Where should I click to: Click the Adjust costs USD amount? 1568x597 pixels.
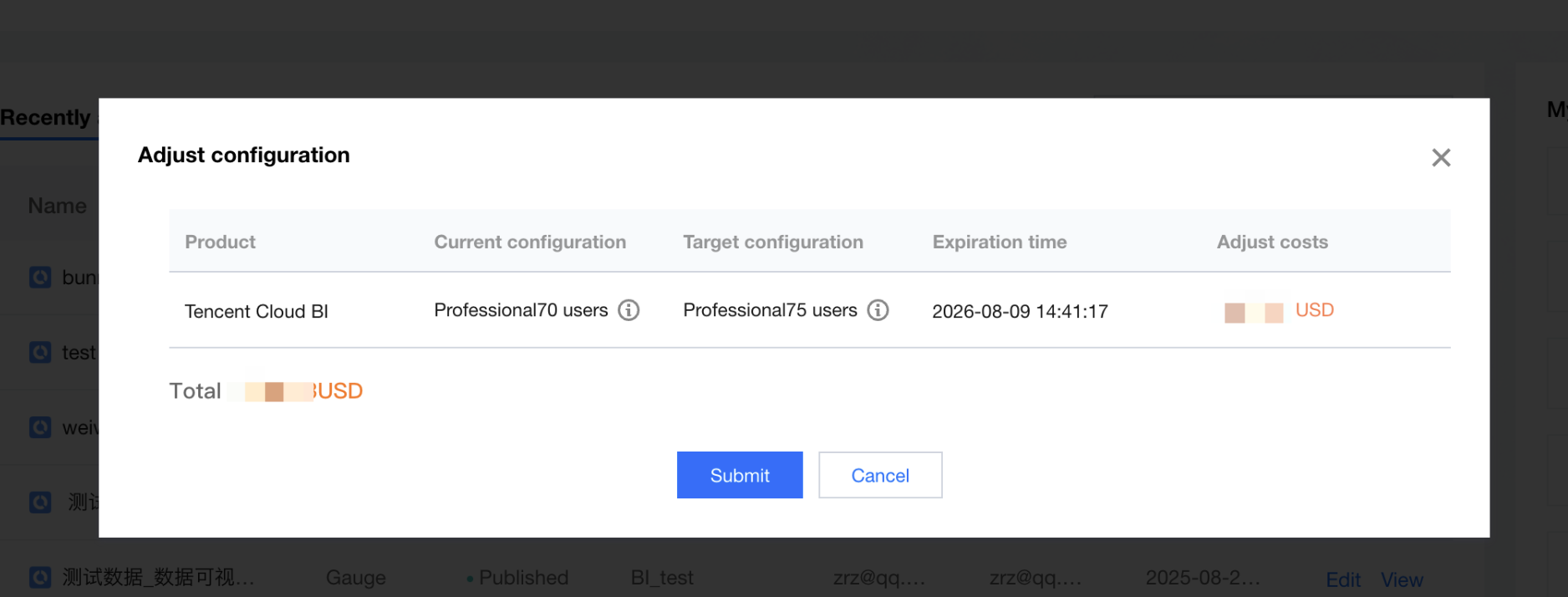[1279, 311]
